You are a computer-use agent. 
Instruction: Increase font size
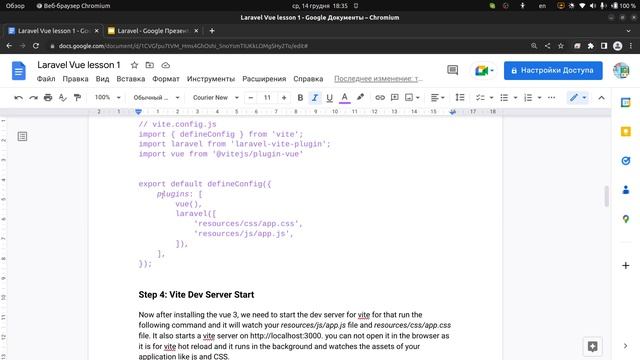284,98
